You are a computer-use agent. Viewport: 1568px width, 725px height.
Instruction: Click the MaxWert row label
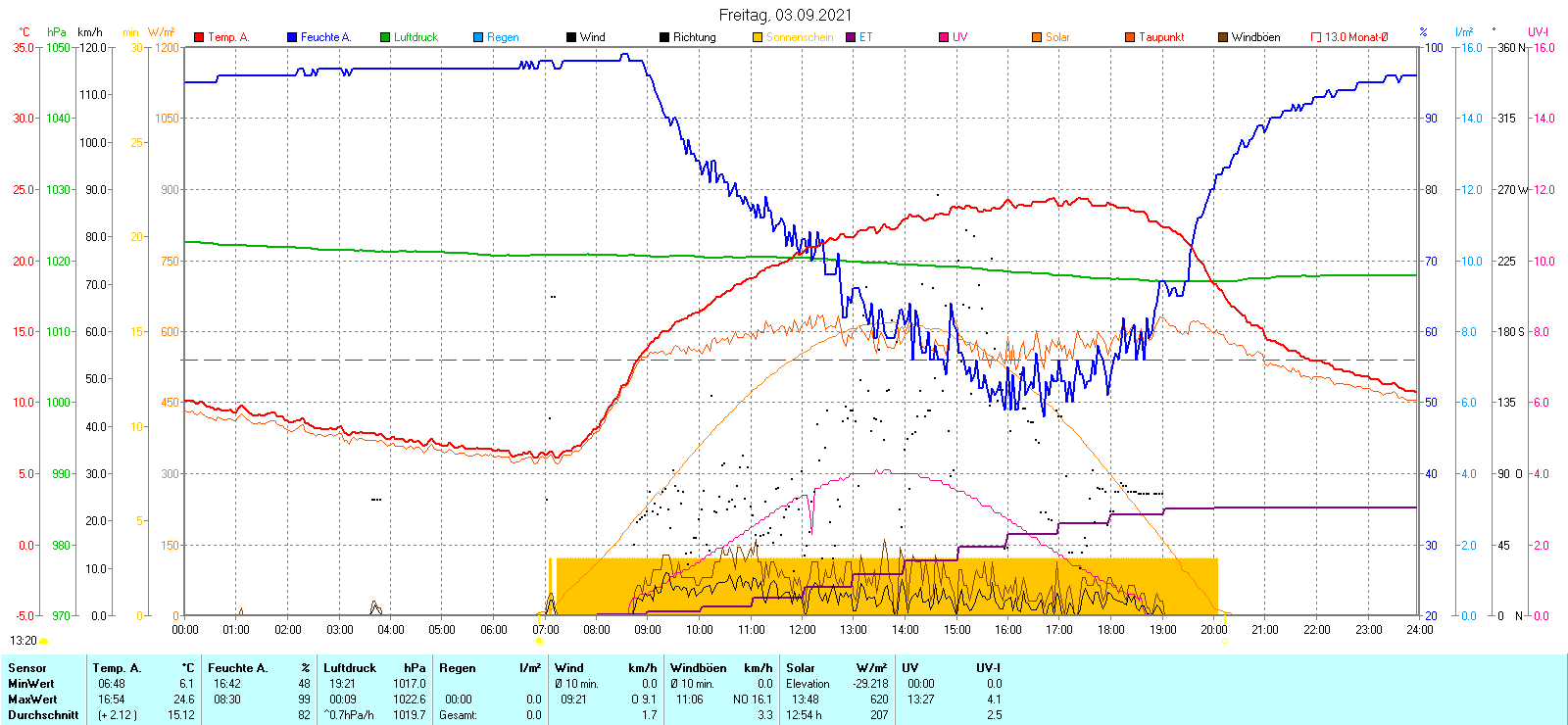(x=32, y=700)
